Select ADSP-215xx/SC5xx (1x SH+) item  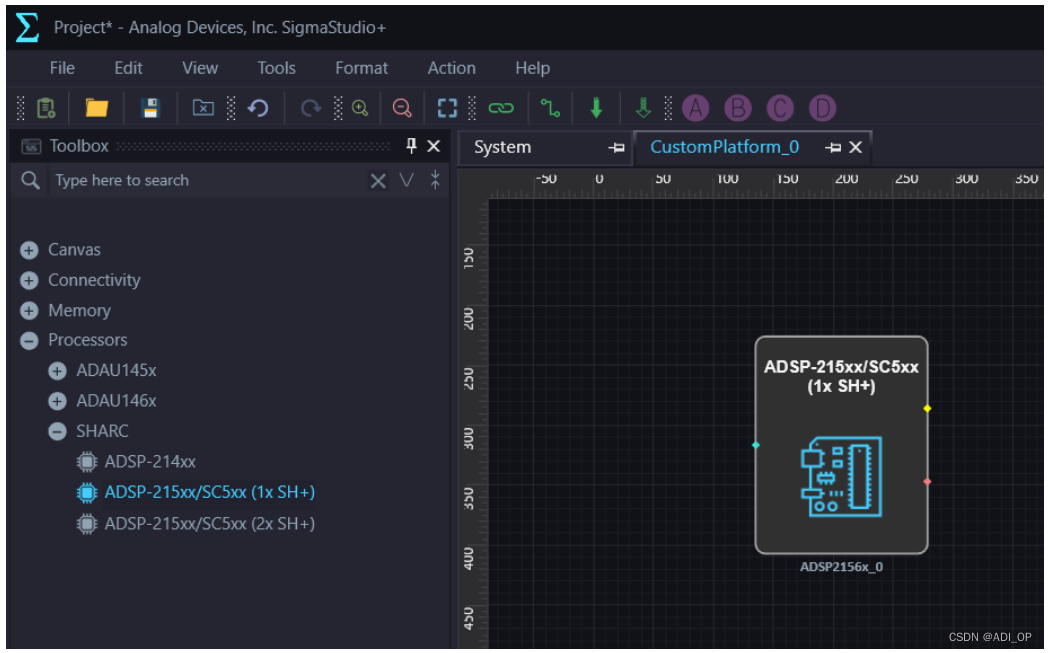[209, 493]
